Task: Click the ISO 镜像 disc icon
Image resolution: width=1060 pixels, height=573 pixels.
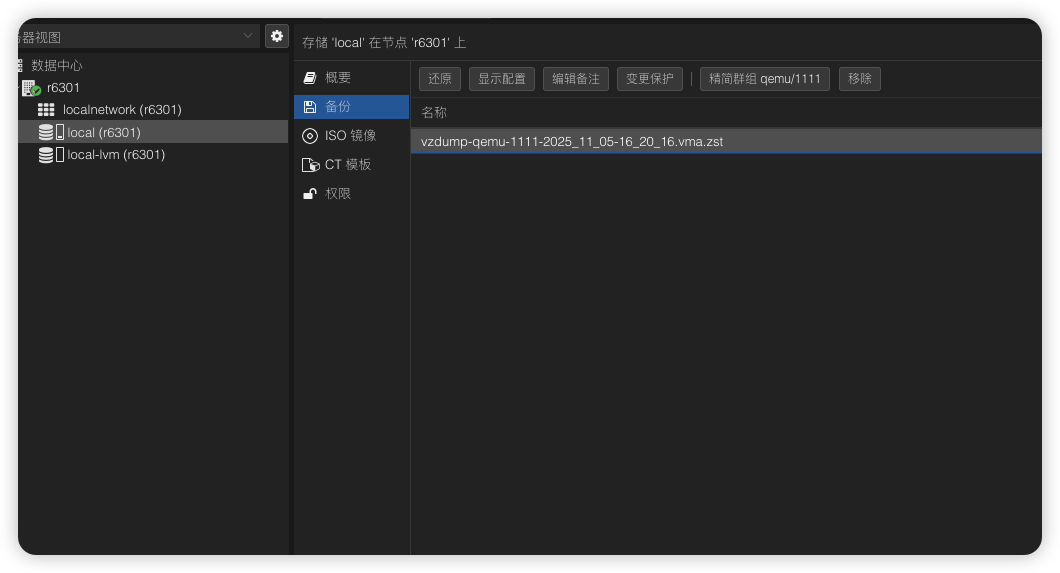Action: (x=310, y=136)
